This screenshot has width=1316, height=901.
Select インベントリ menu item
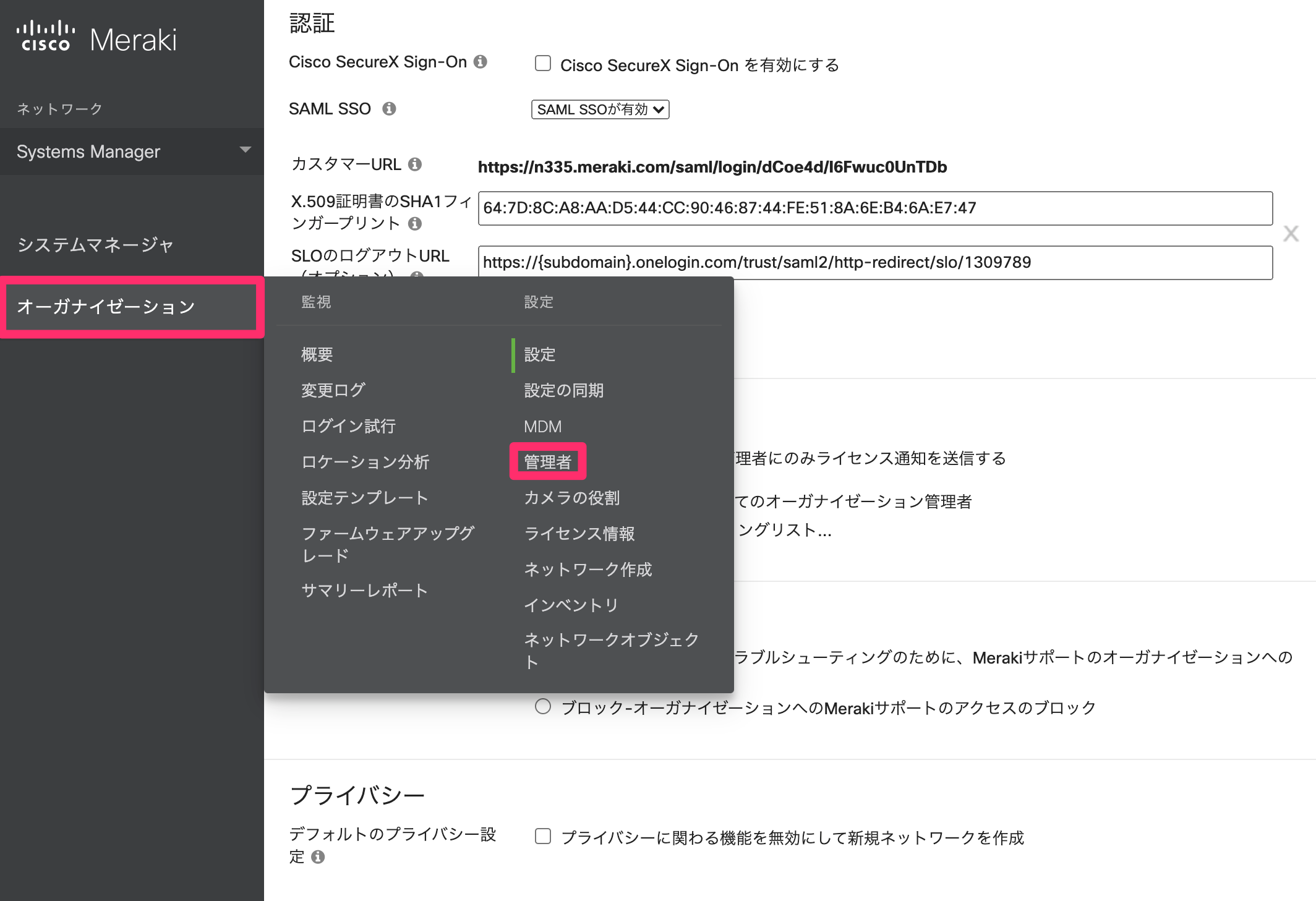[571, 605]
